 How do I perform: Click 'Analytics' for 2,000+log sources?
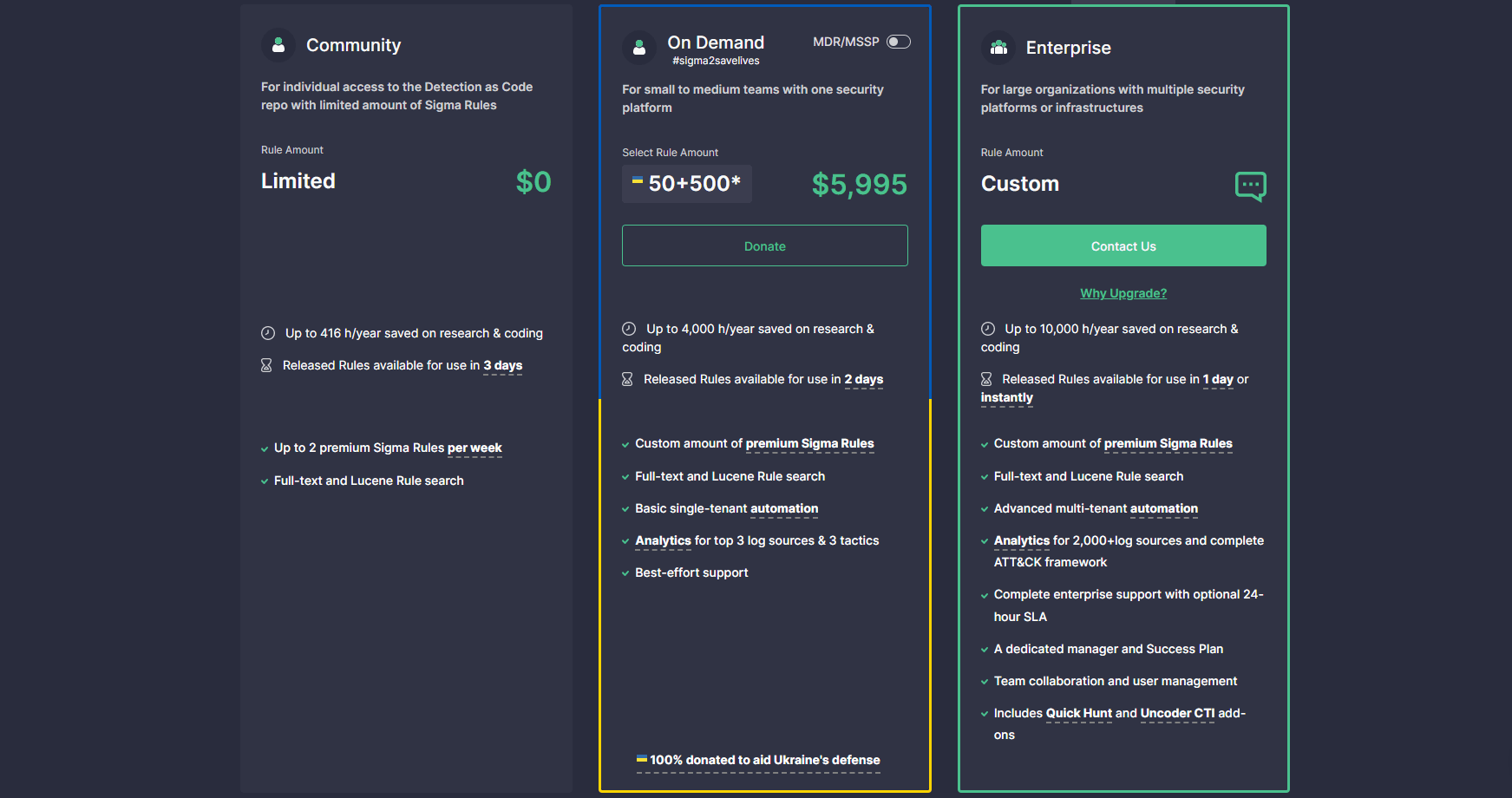1022,540
